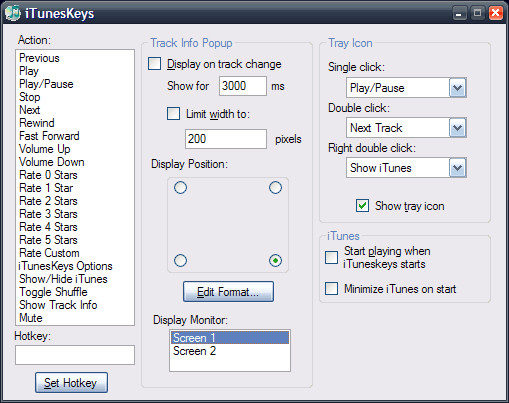This screenshot has height=403, width=509.
Task: Select Show/Hide iTunes action
Action: point(75,279)
